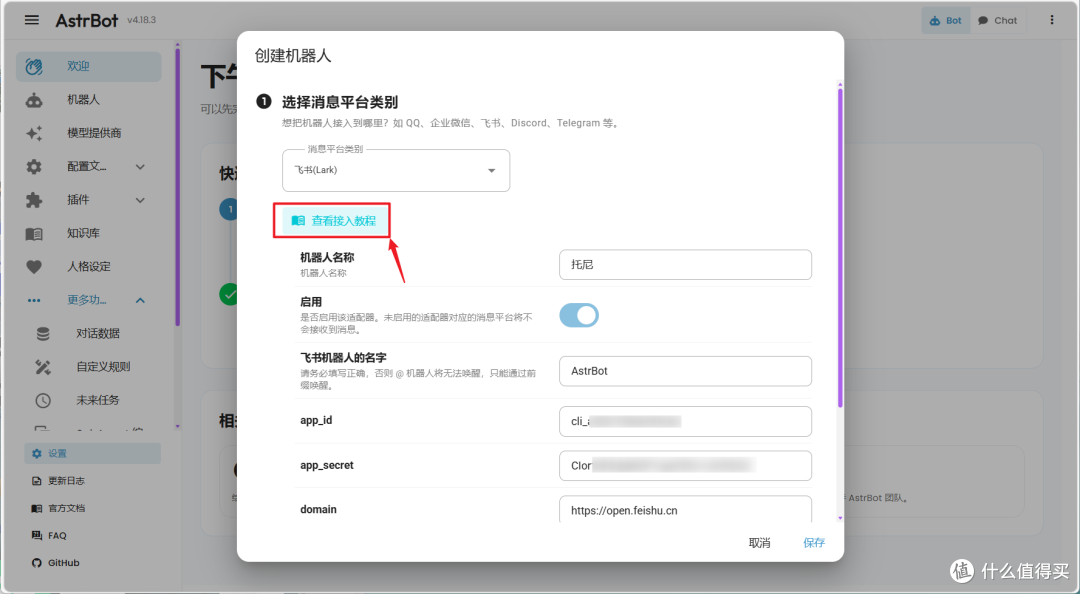Screen dimensions: 1080x594
Task: Click the 插件 puzzle piece icon
Action: tap(34, 200)
